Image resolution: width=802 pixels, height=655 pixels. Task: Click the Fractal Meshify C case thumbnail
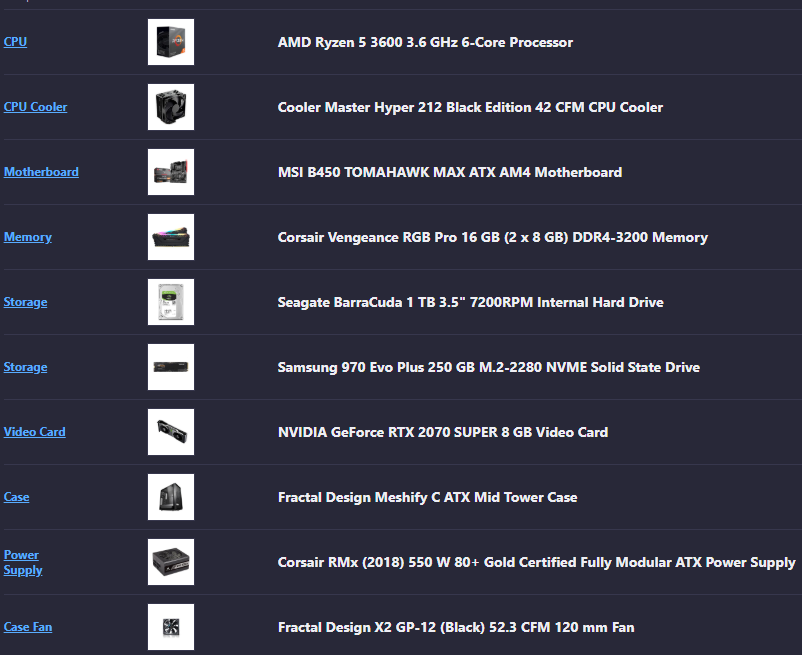[171, 496]
